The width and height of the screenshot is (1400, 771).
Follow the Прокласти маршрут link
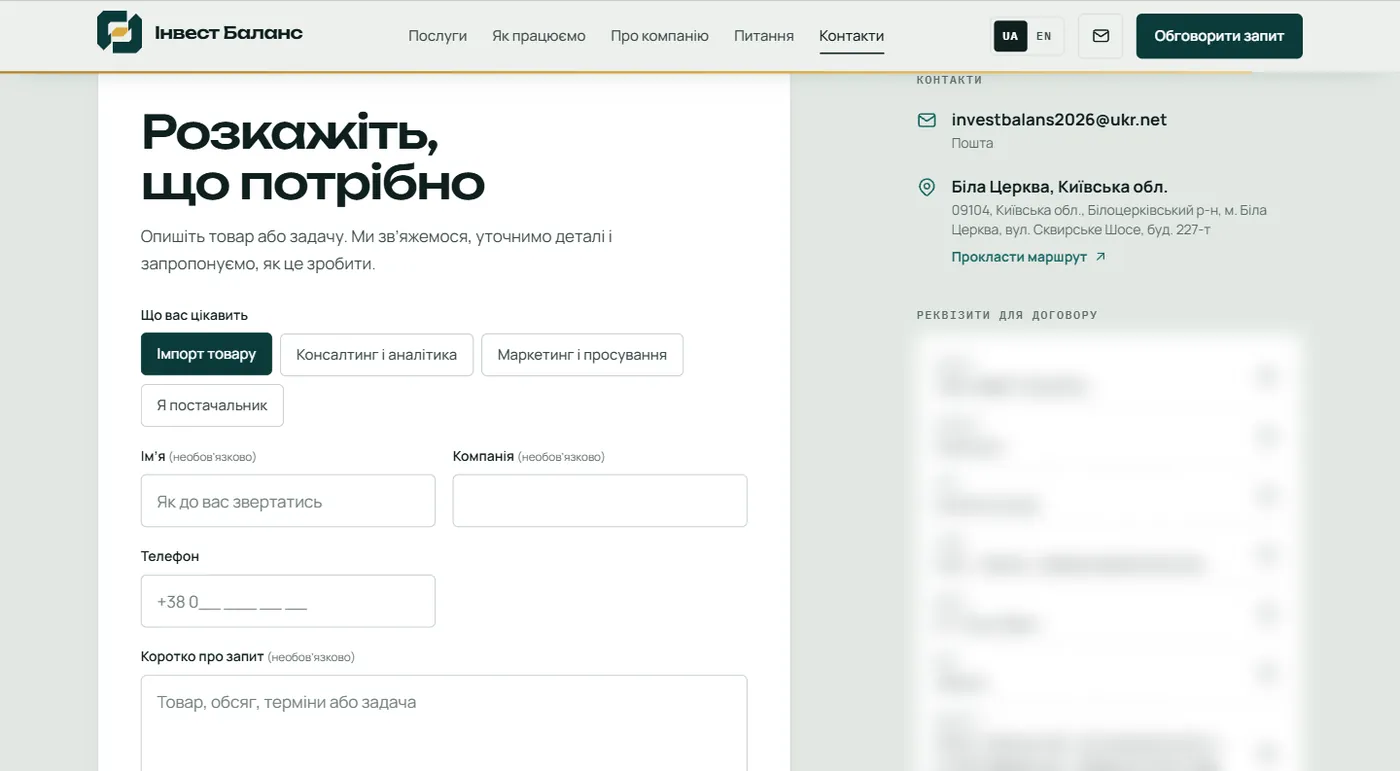pos(1029,257)
